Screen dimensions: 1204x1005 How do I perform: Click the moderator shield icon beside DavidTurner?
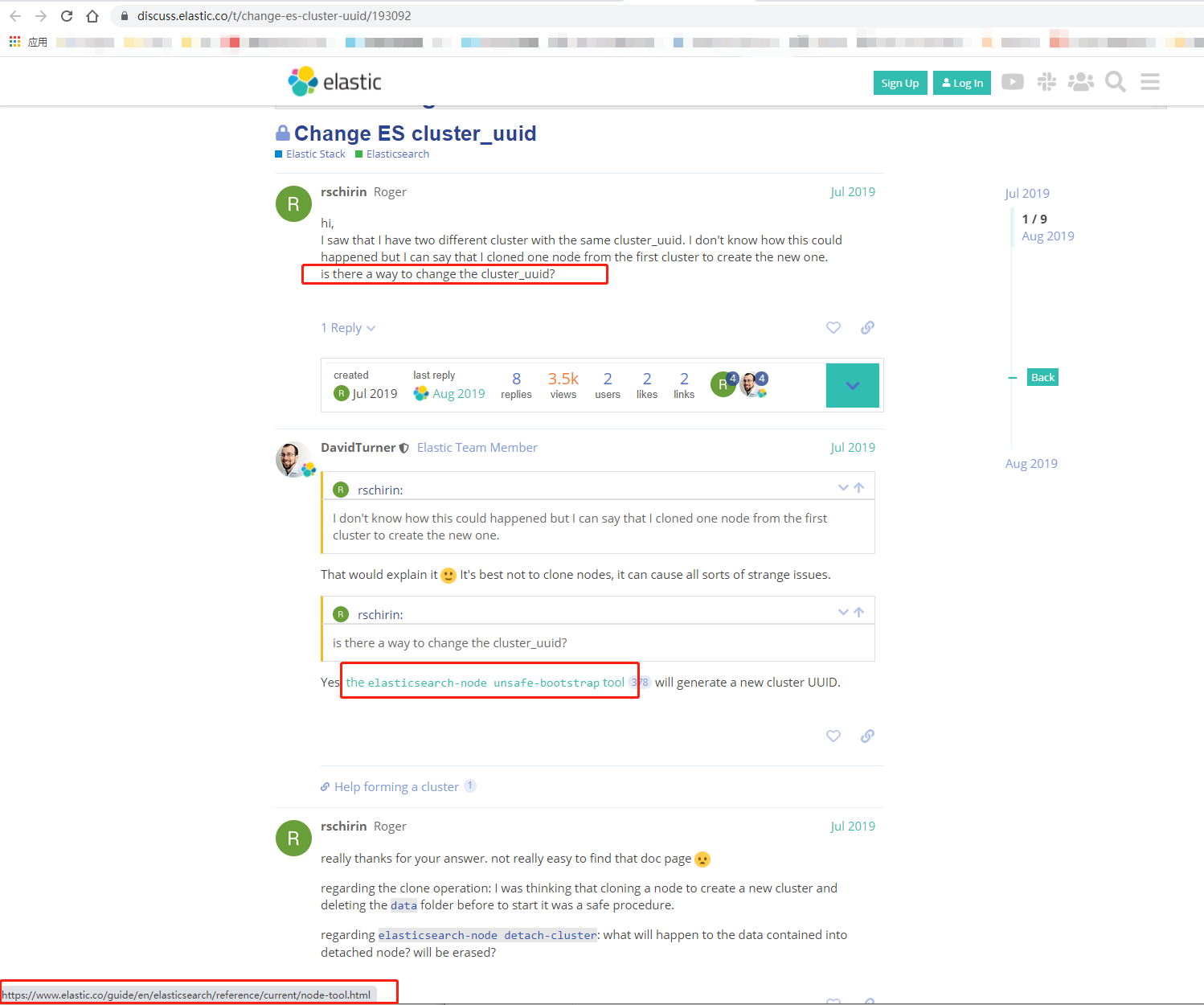click(404, 449)
